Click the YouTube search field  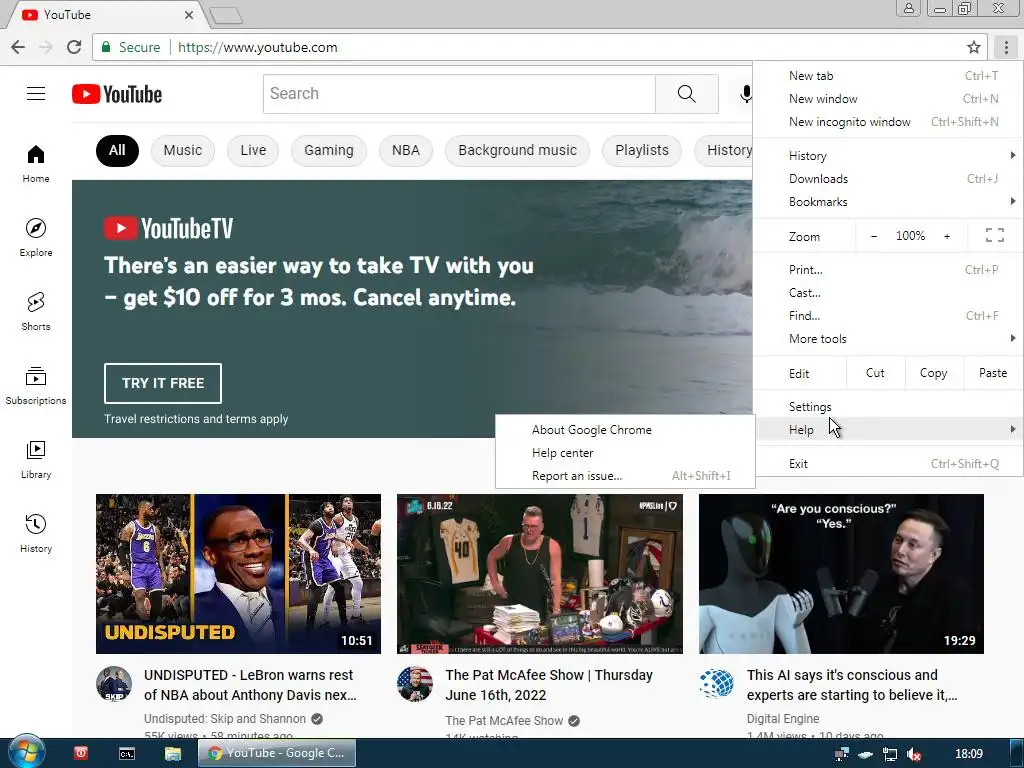click(459, 94)
